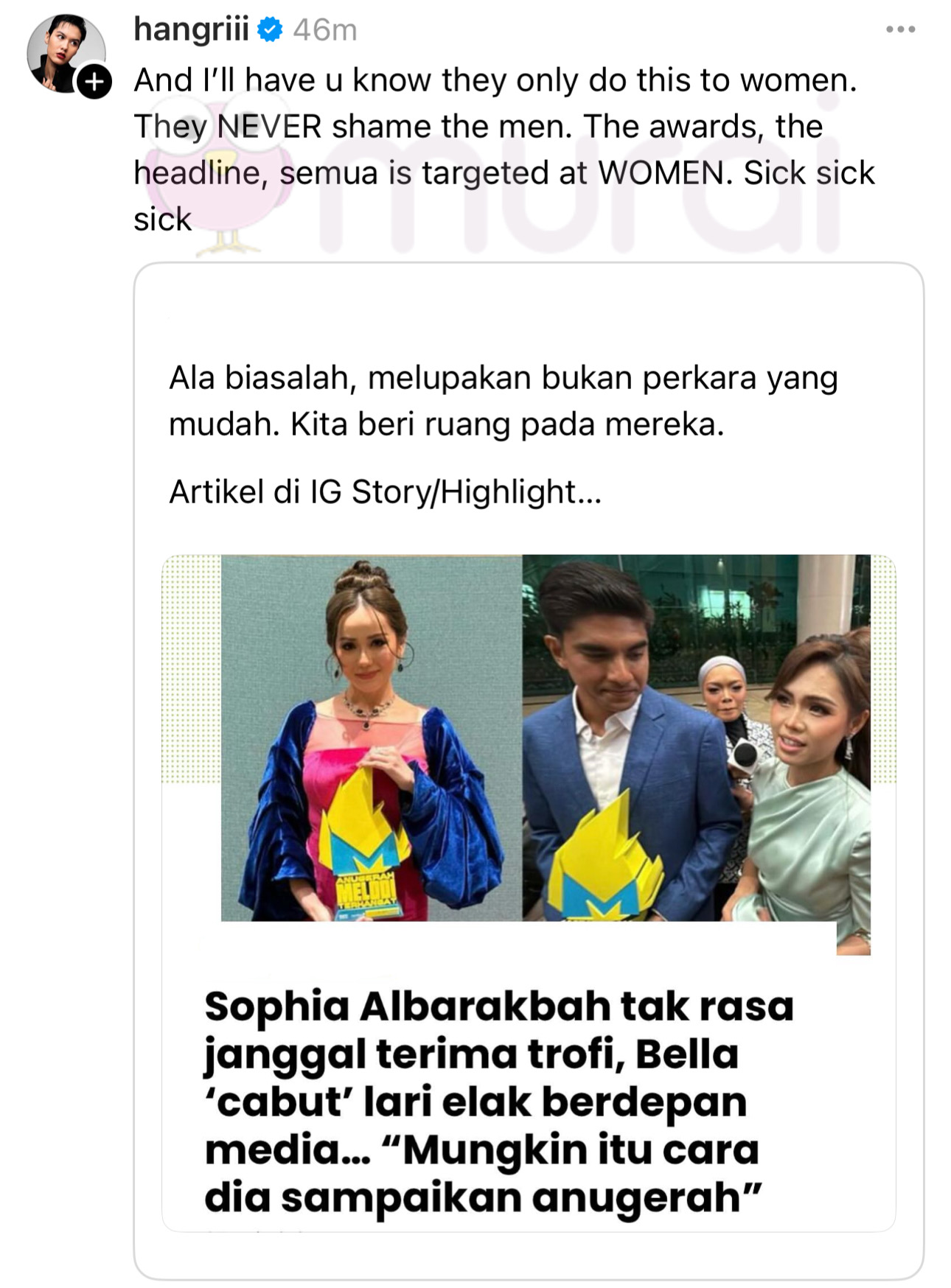Expand truncated text 'Artikel di IG Story/Highlight...'
The image size is (951, 1288).
click(386, 491)
